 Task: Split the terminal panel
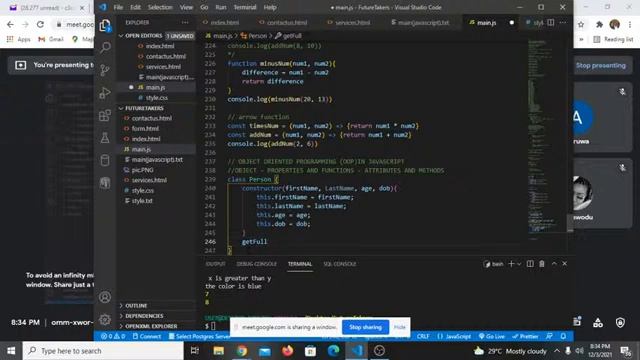530,264
